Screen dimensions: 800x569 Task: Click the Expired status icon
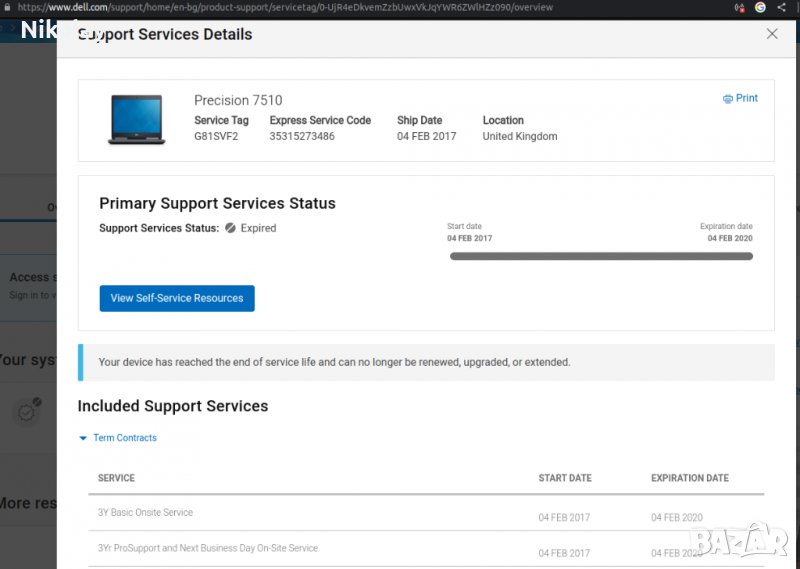(x=230, y=228)
